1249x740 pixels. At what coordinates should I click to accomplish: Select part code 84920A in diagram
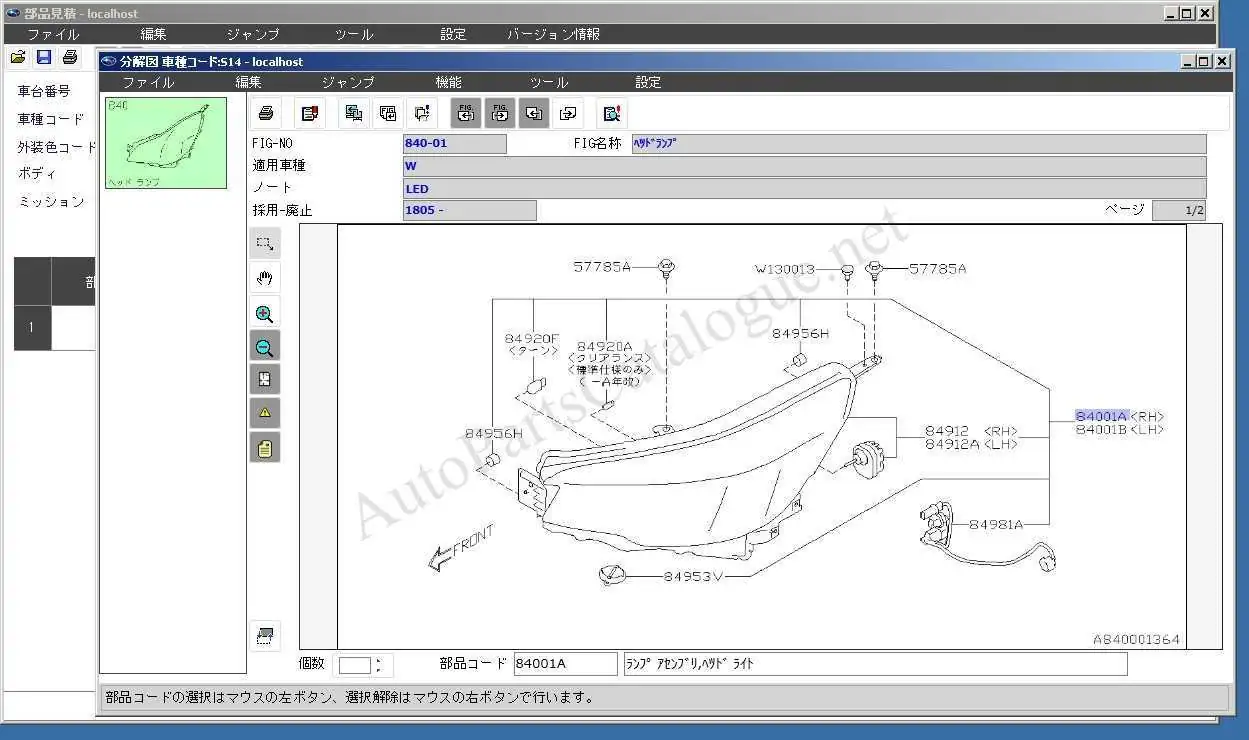(605, 346)
